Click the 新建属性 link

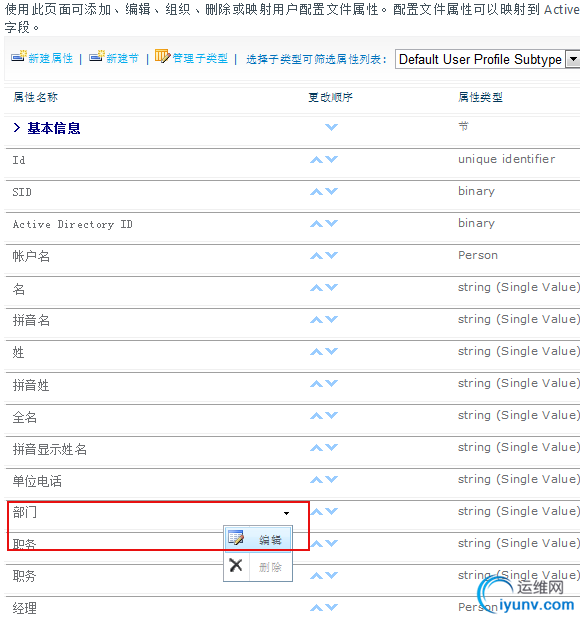(51, 59)
